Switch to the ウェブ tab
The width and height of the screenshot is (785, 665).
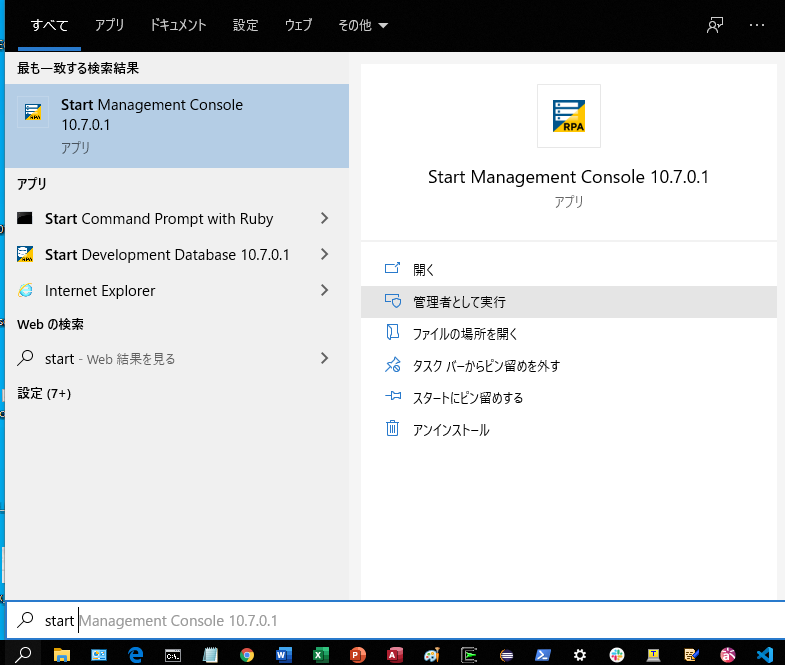coord(298,25)
